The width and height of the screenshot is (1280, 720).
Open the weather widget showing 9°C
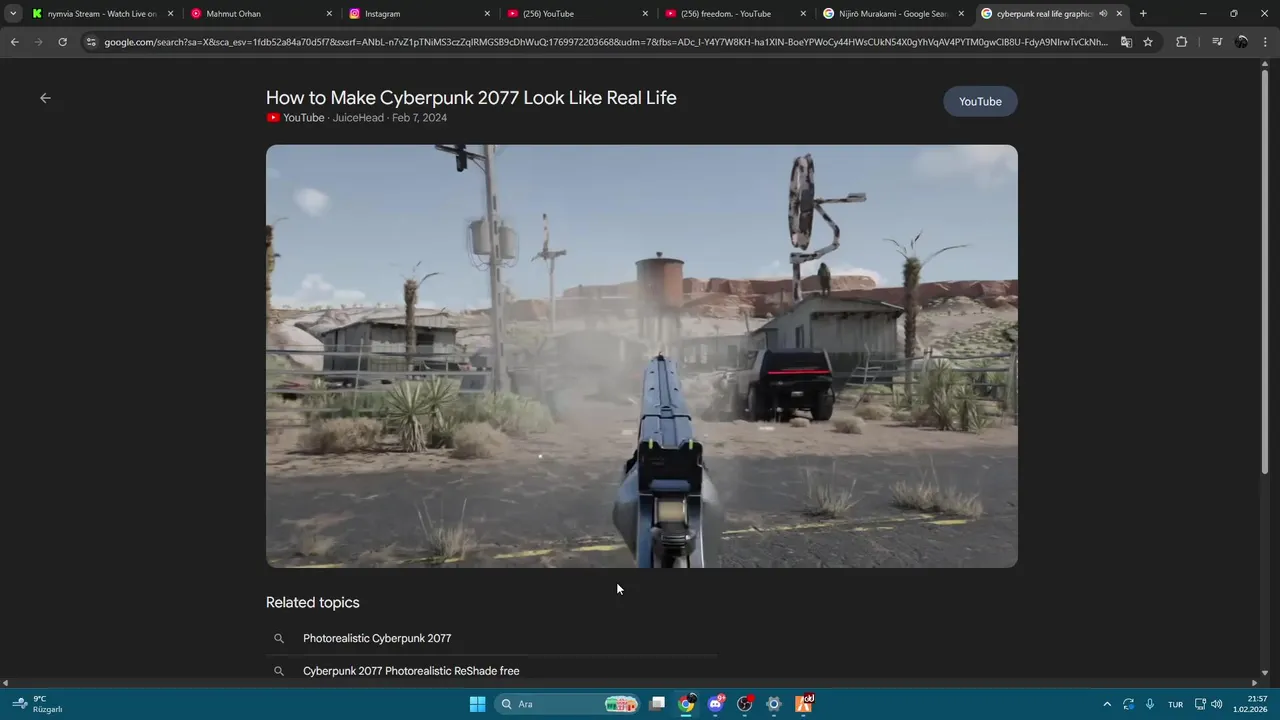(38, 704)
